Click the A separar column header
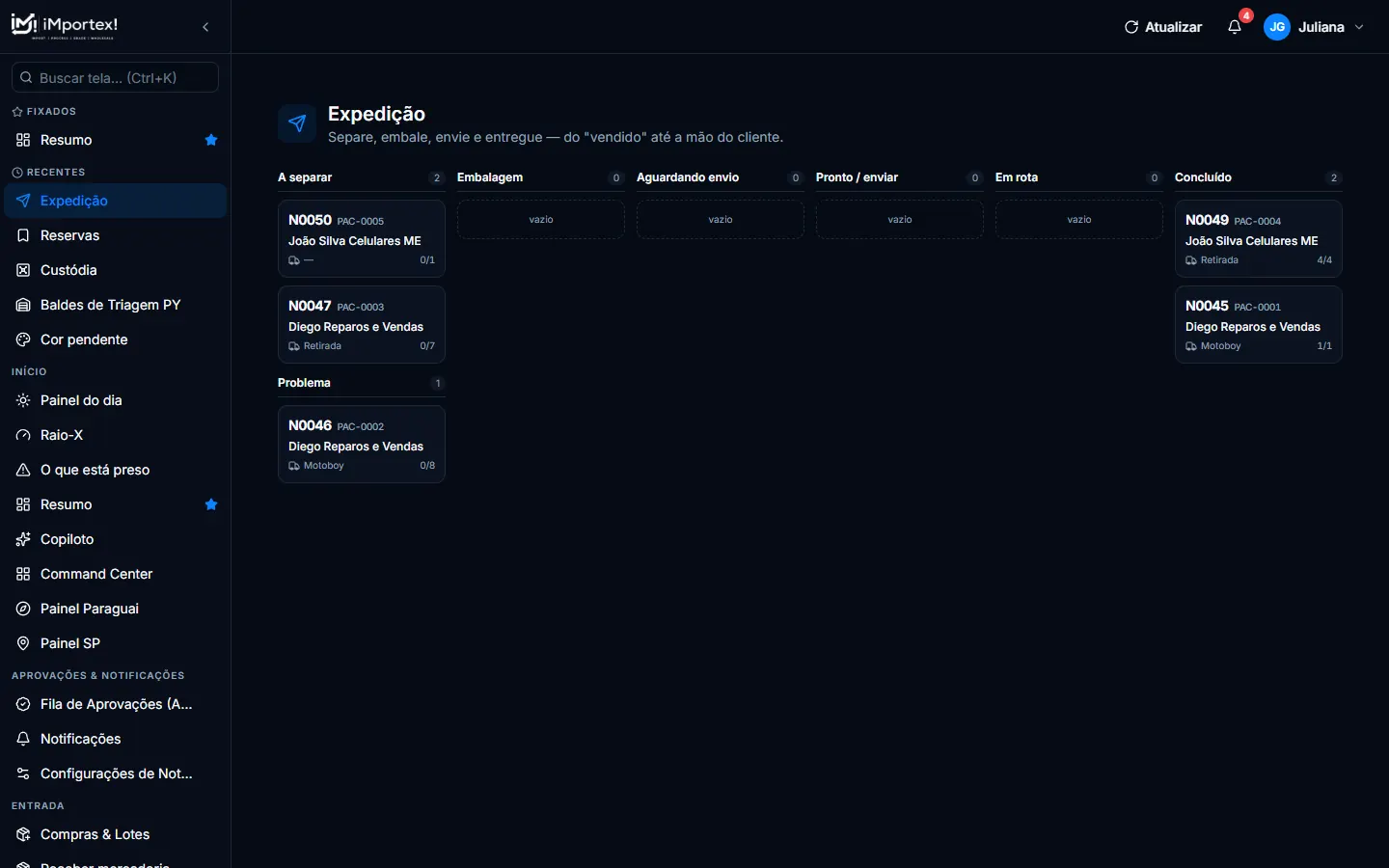The width and height of the screenshot is (1389, 868). click(305, 177)
